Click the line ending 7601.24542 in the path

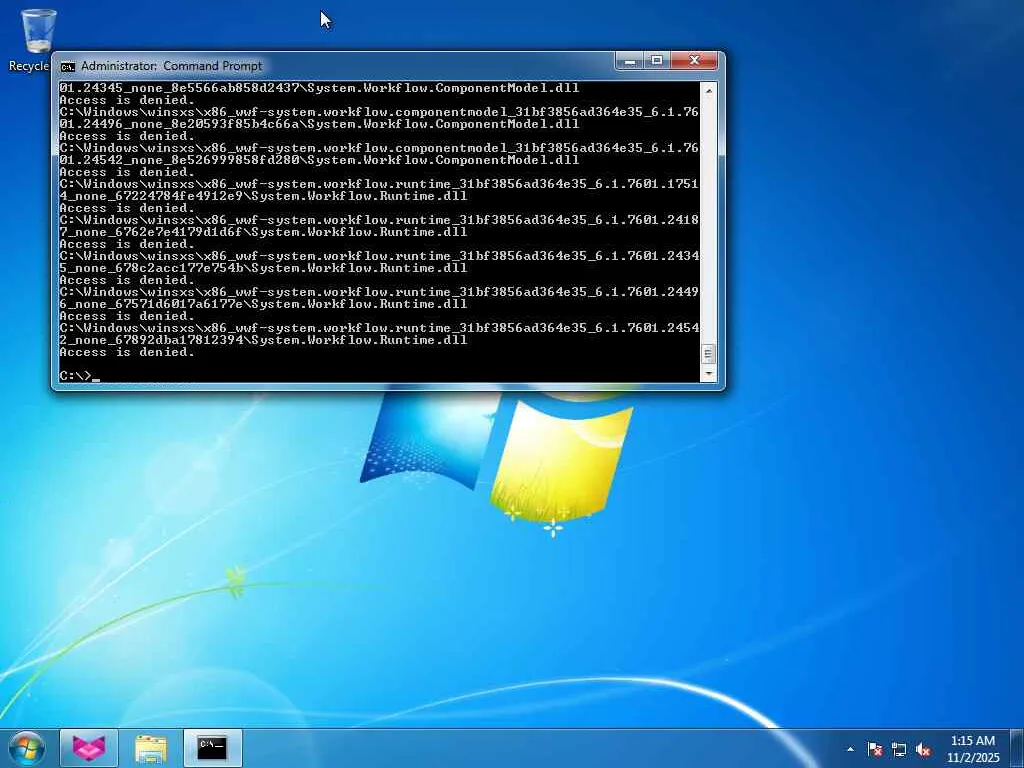click(379, 328)
